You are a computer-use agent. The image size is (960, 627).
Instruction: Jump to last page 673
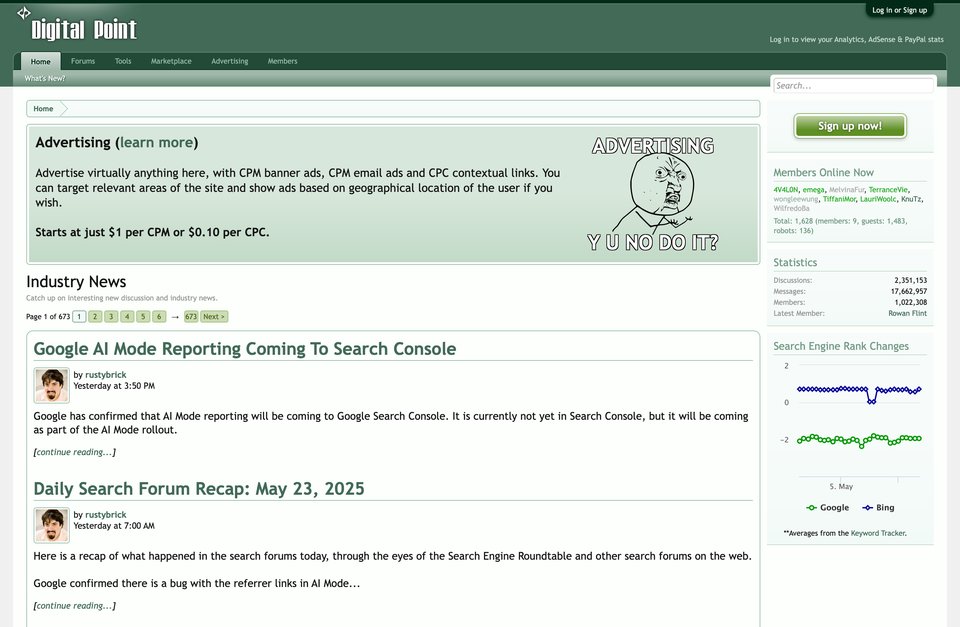coord(191,317)
